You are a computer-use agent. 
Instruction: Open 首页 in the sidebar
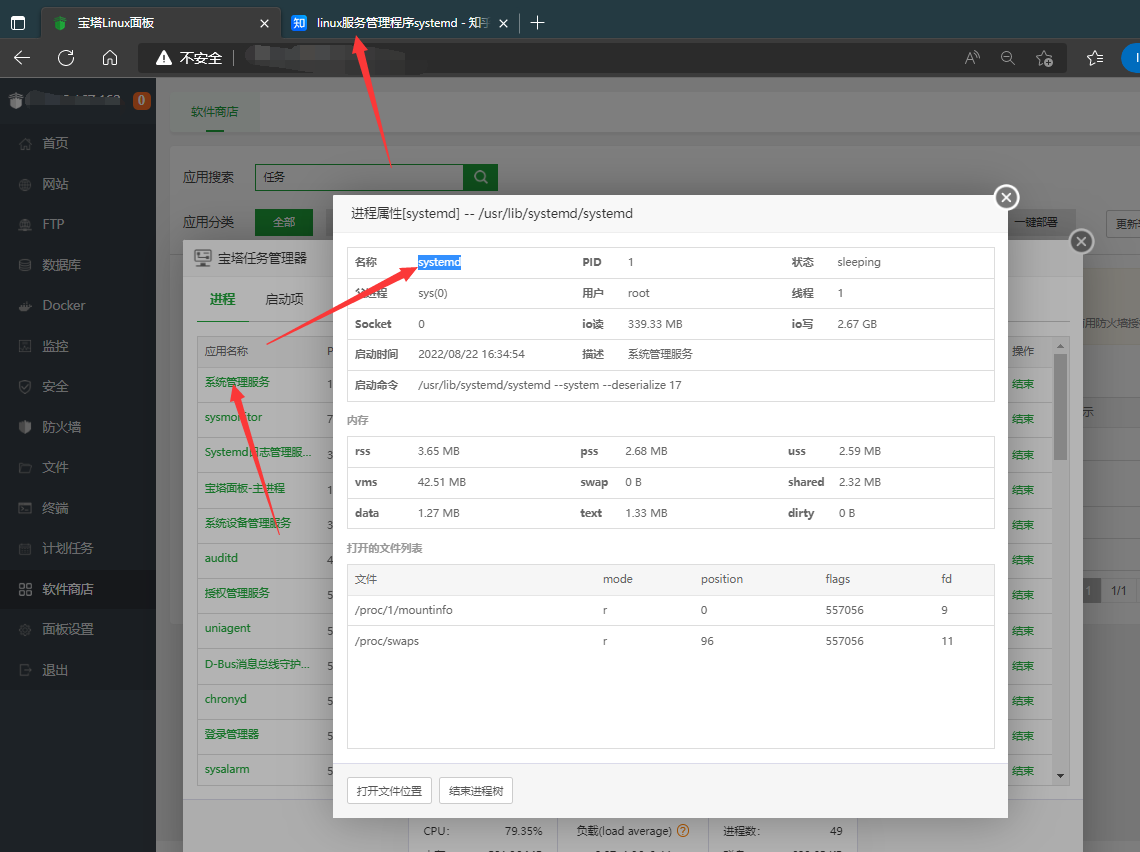tap(55, 143)
